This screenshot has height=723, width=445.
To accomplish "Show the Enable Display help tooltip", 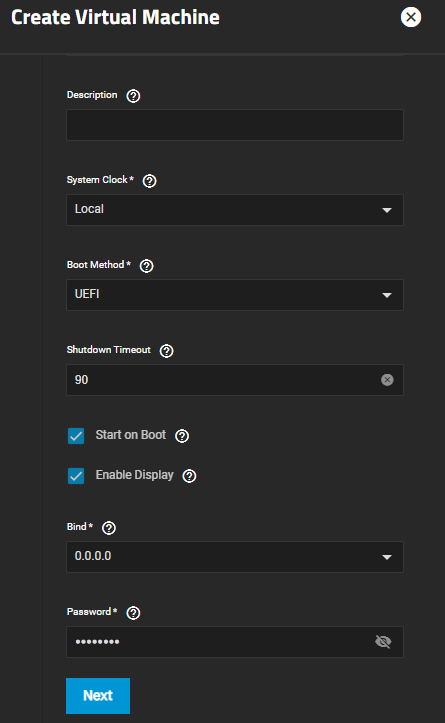I will click(x=190, y=476).
